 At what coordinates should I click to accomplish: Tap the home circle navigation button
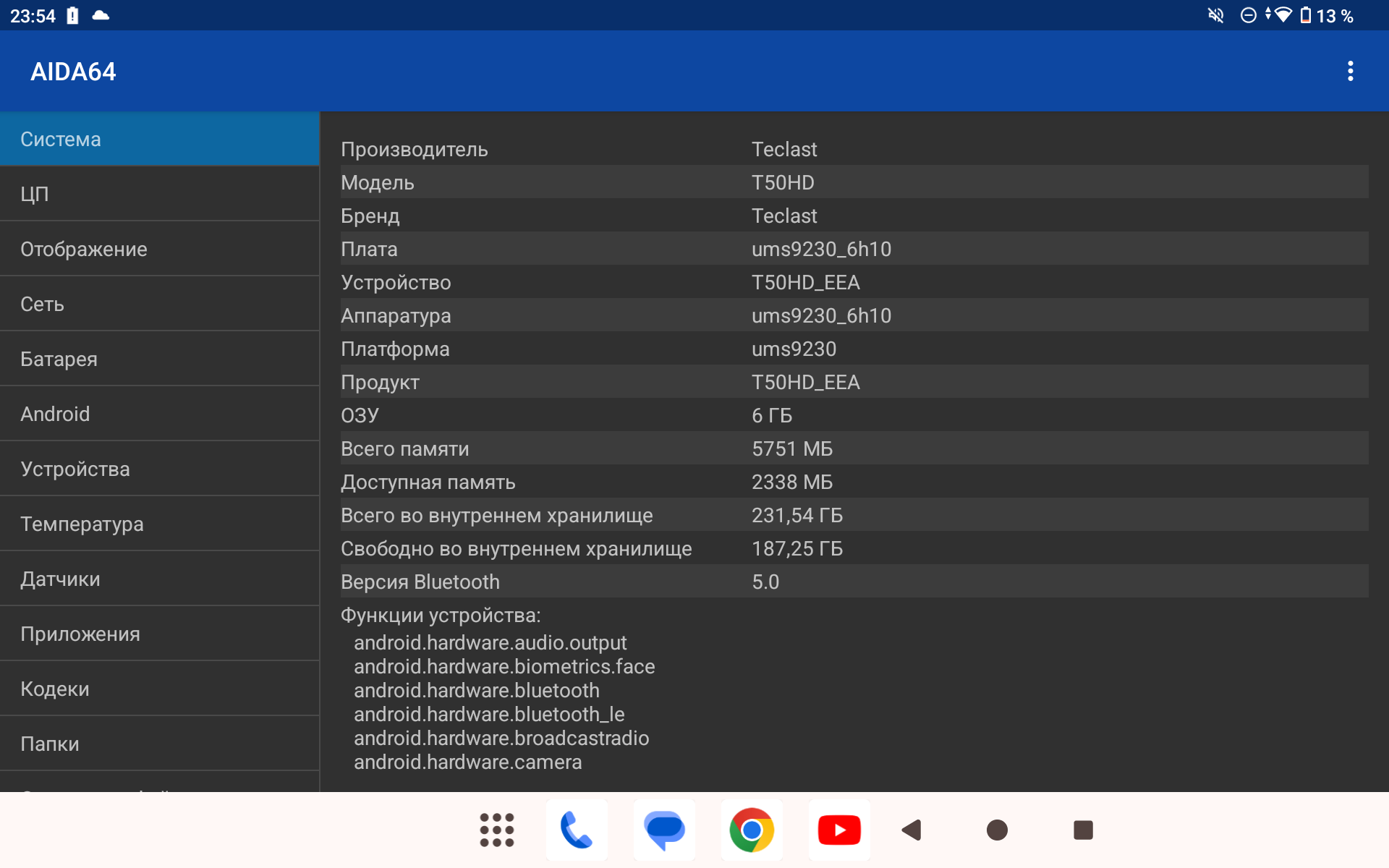997,830
